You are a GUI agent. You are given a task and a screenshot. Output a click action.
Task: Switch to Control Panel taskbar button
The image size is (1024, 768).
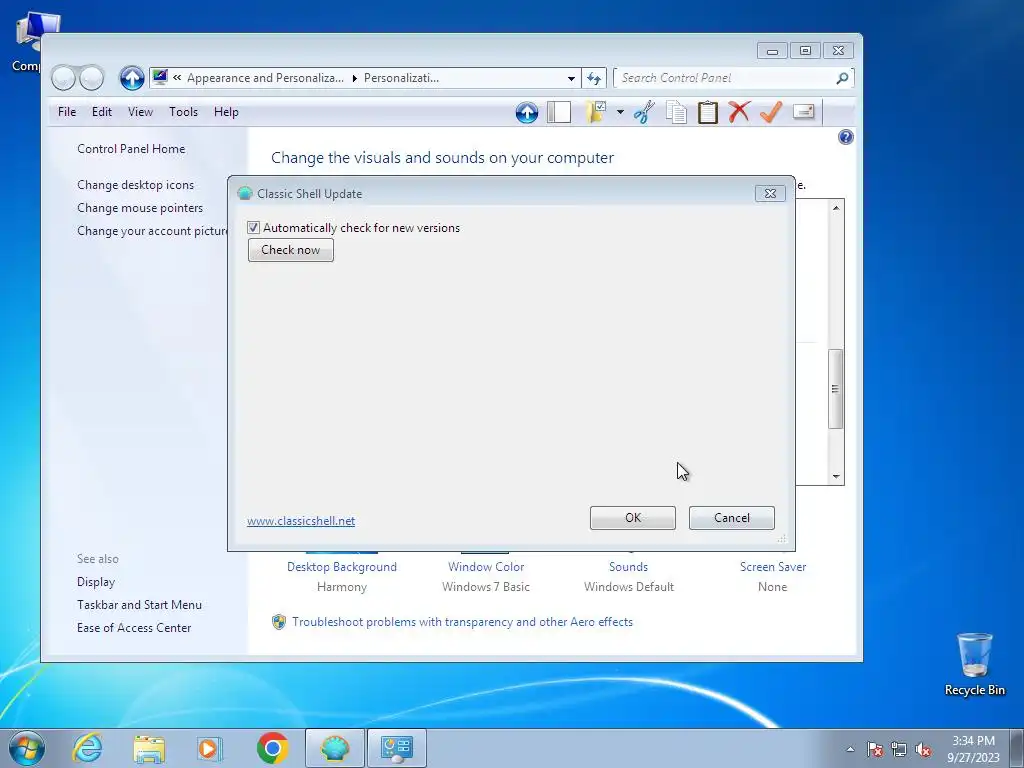tap(397, 748)
